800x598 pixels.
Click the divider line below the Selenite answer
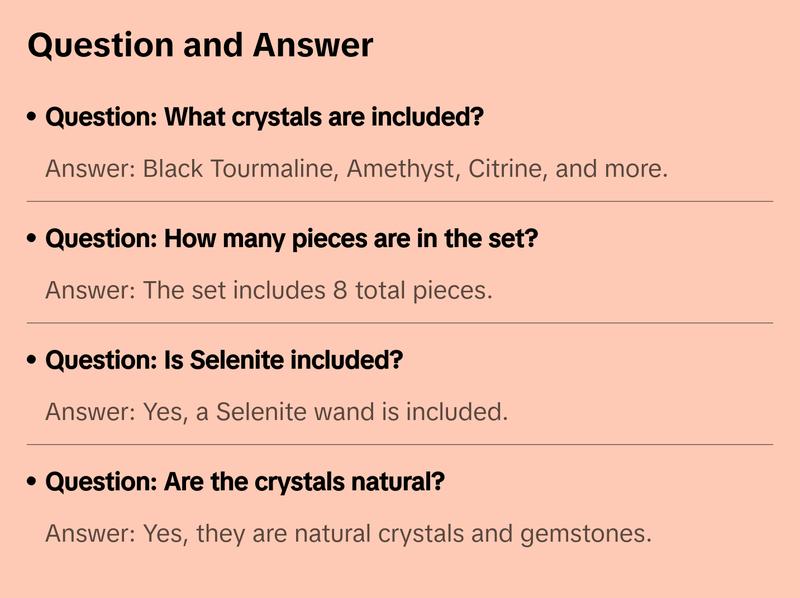pos(400,444)
